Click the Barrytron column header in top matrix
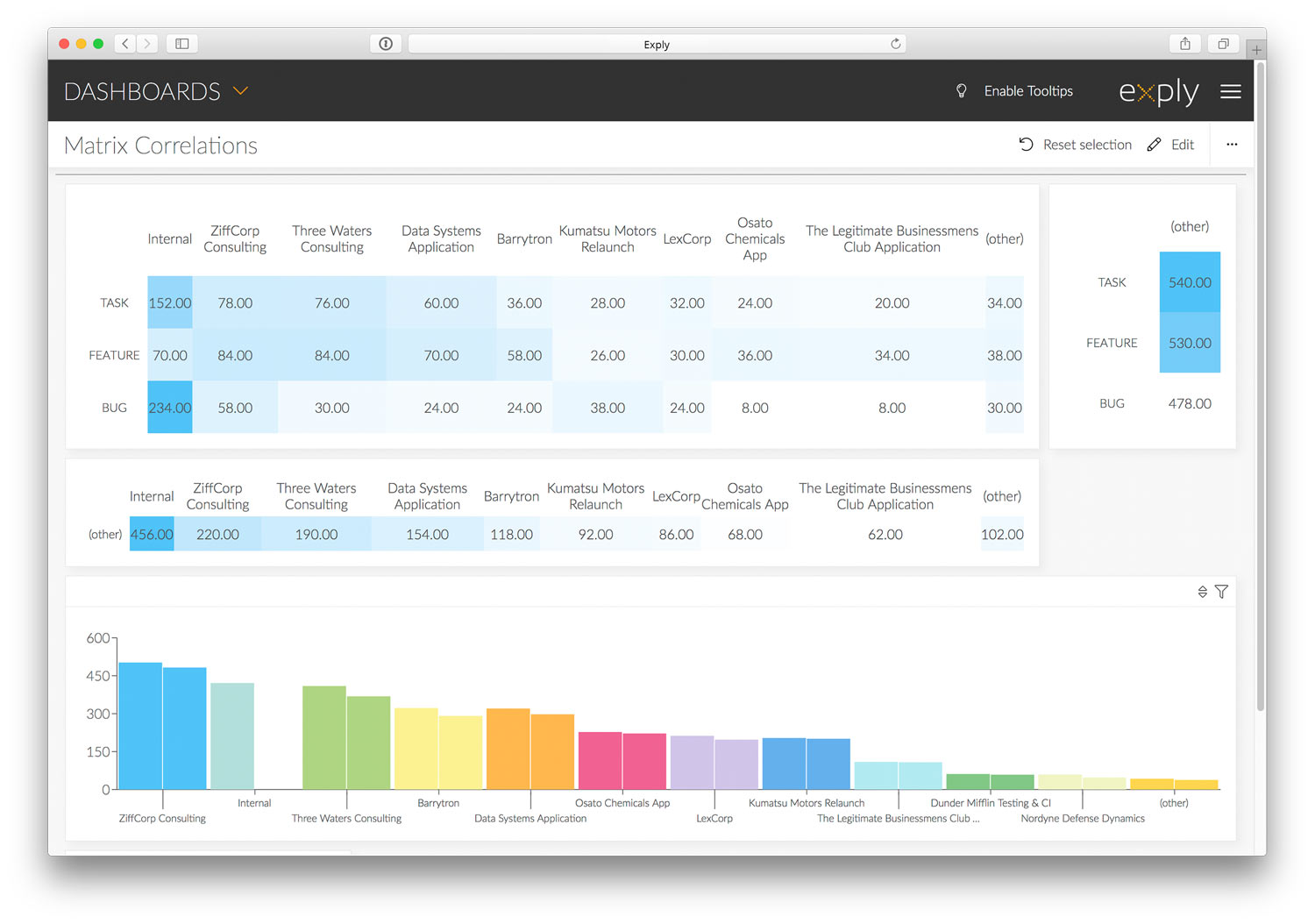 [524, 238]
